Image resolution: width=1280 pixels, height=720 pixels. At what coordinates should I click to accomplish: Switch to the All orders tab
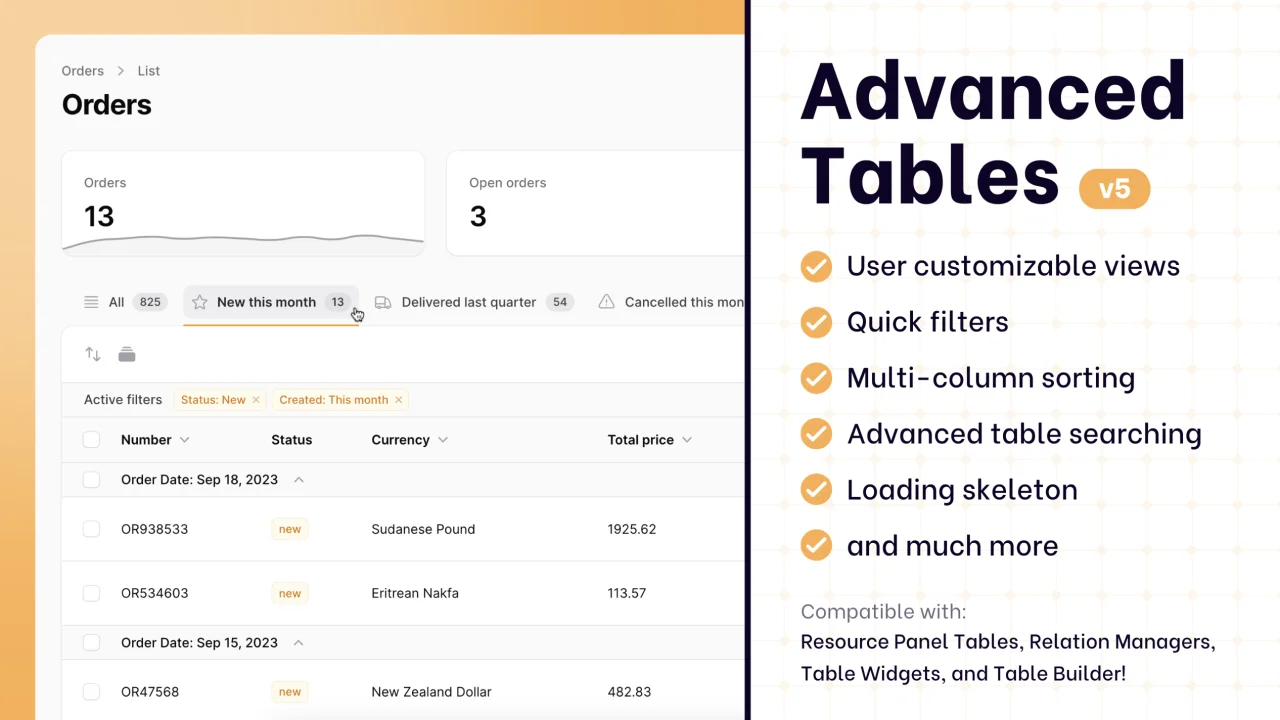click(116, 302)
